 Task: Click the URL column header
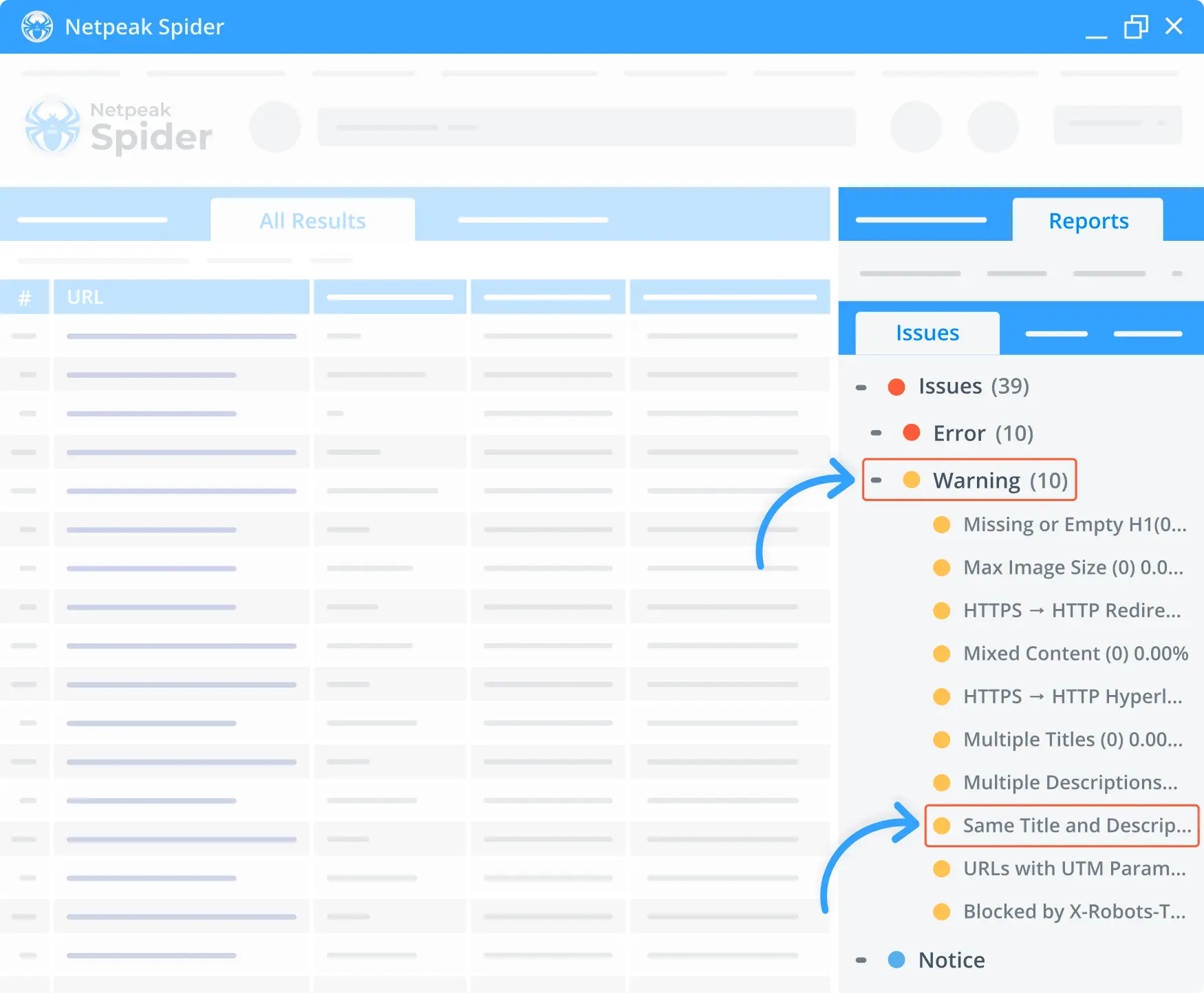tap(182, 297)
